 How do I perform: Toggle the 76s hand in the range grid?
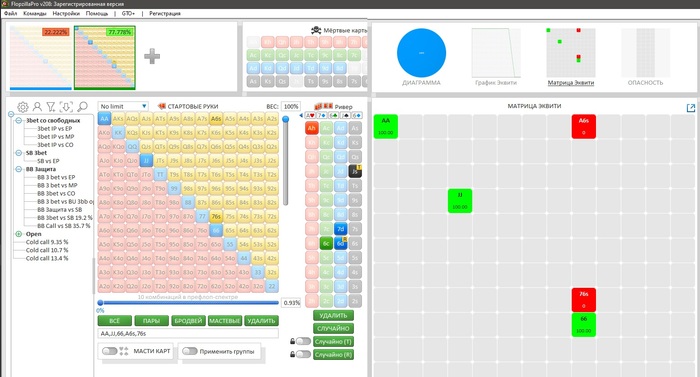216,216
